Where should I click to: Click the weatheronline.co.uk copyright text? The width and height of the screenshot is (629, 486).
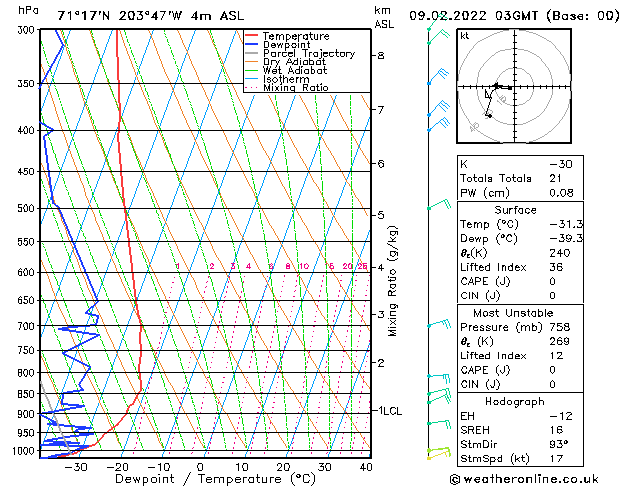click(x=524, y=479)
